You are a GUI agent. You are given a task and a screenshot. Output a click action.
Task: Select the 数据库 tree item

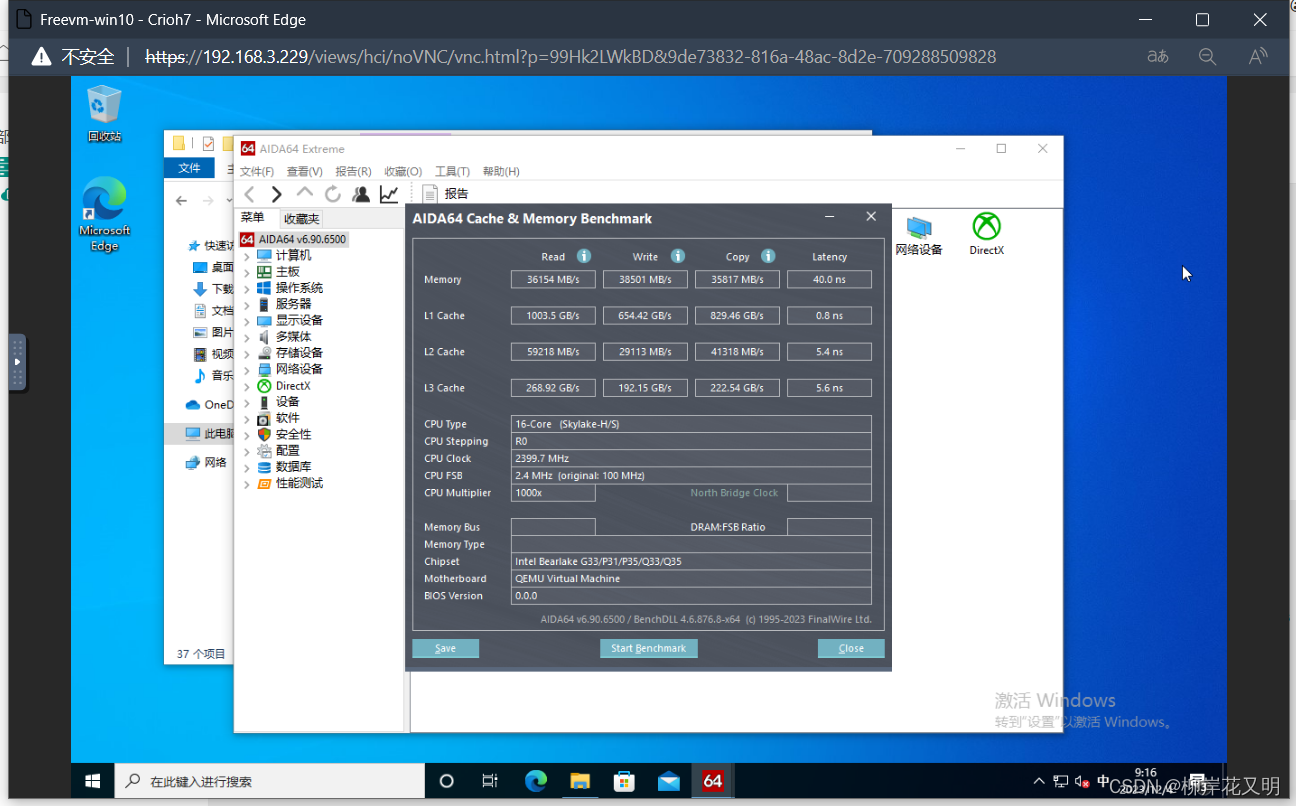tap(284, 467)
